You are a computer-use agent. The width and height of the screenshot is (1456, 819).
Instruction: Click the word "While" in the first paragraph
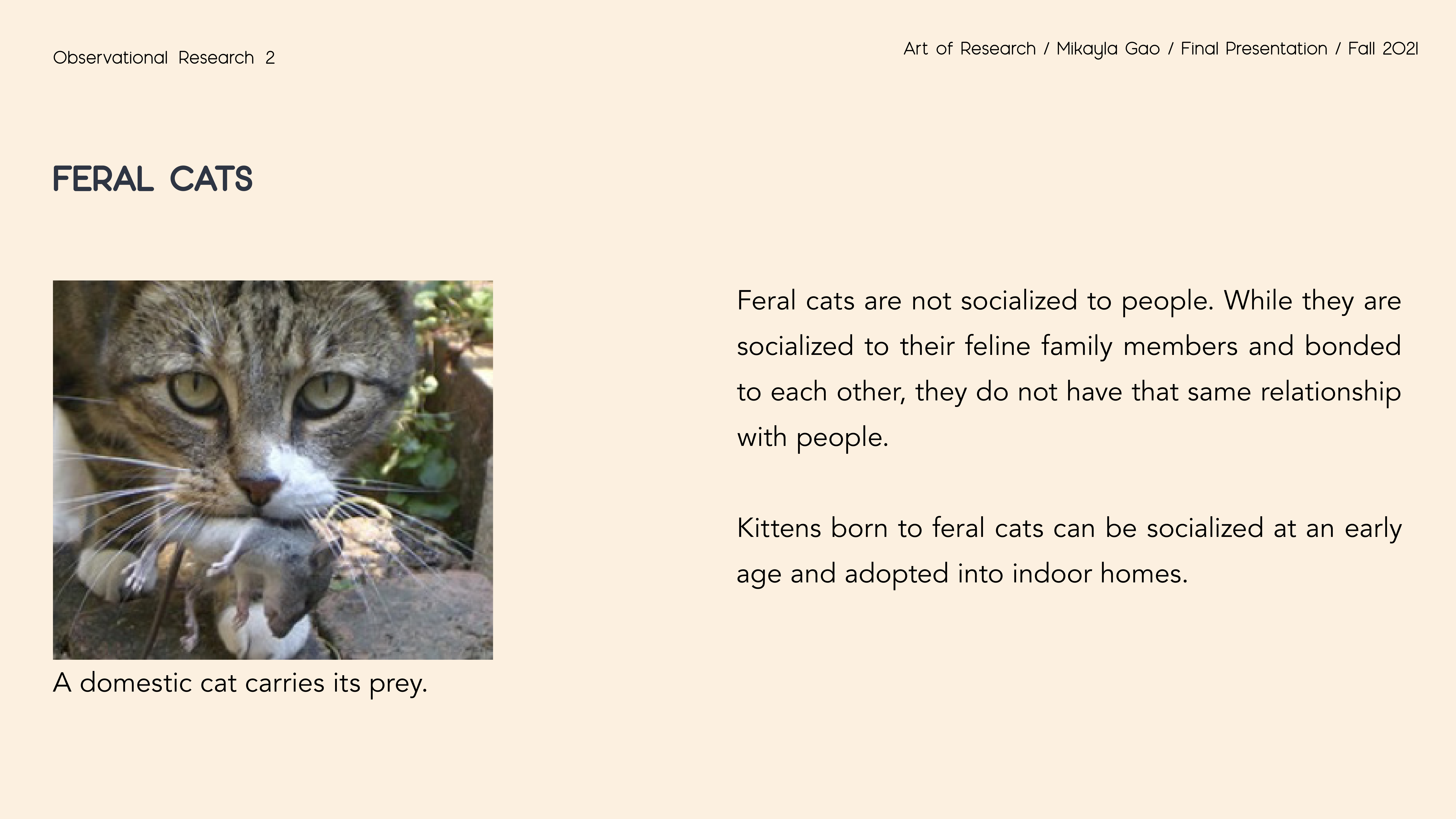point(1258,300)
